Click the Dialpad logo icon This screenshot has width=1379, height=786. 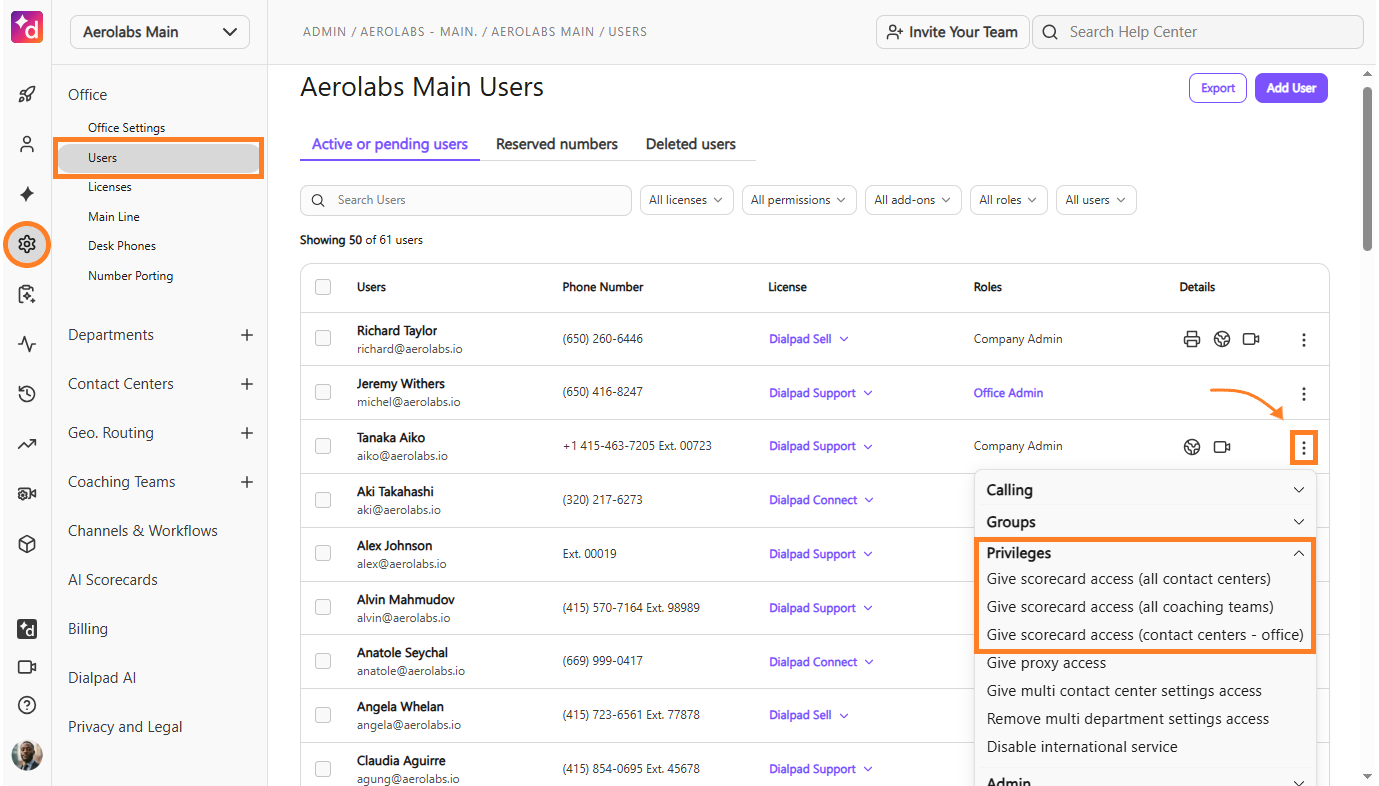27,27
